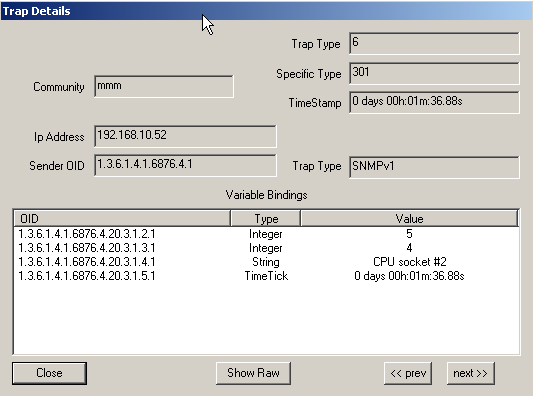533x396 pixels.
Task: Sort by the Type column header
Action: coord(266,219)
